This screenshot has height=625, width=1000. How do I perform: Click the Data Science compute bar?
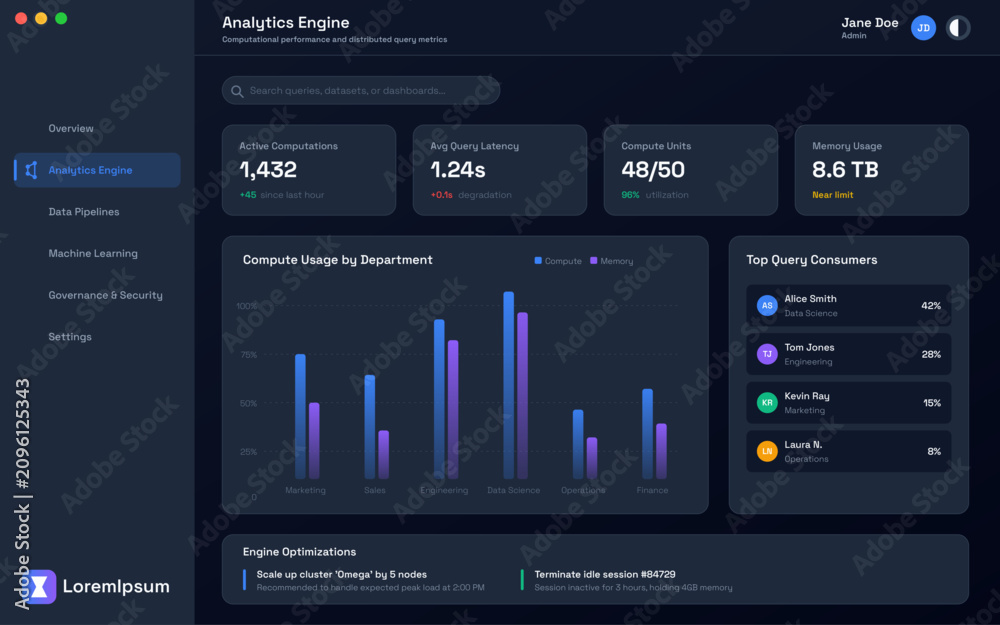pyautogui.click(x=508, y=385)
